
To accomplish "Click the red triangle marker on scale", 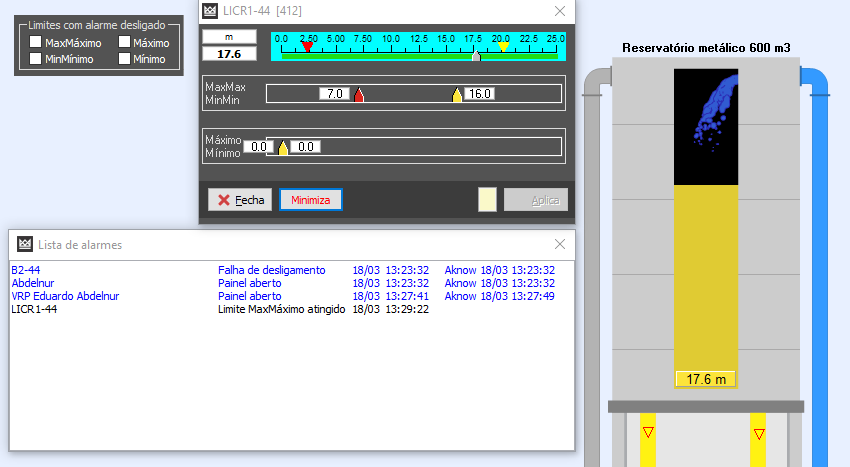I will pyautogui.click(x=307, y=47).
